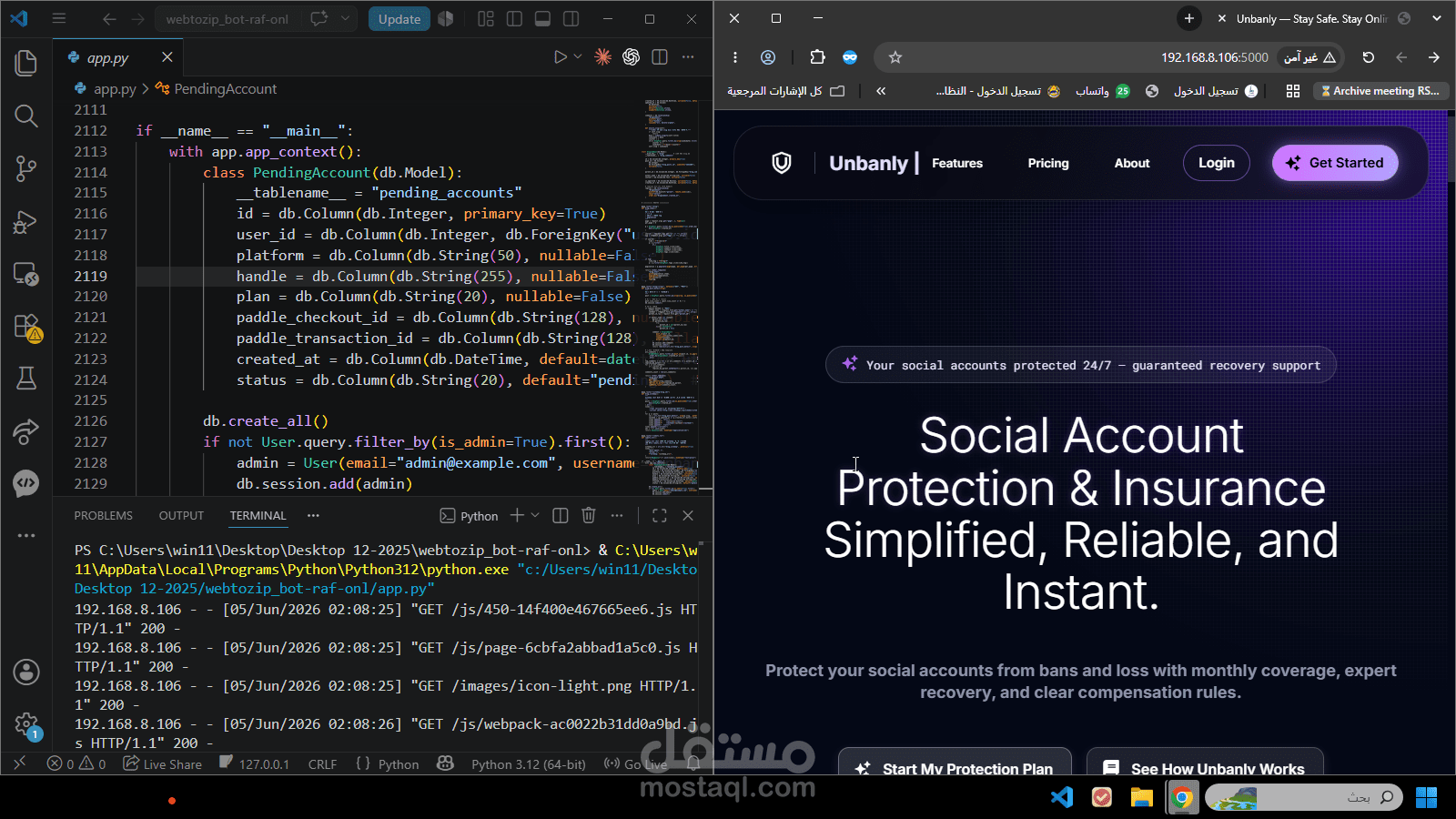Screen dimensions: 1456x819
Task: Go back in VS Code navigation history
Action: pyautogui.click(x=109, y=18)
